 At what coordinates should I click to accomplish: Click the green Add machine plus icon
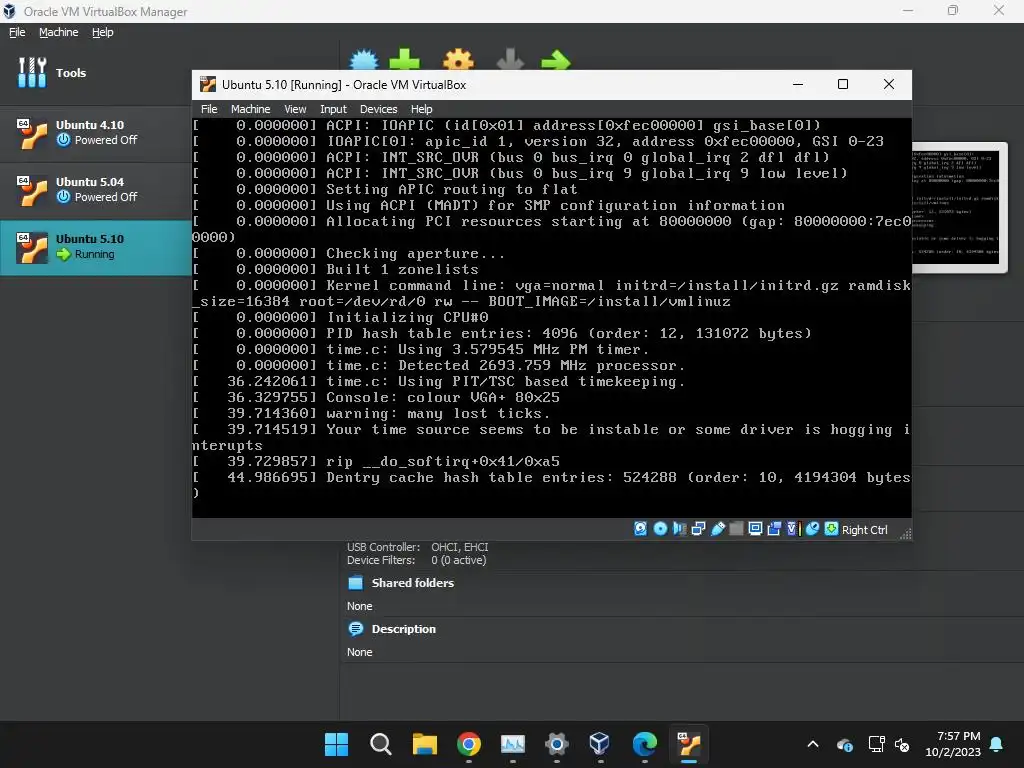(404, 59)
